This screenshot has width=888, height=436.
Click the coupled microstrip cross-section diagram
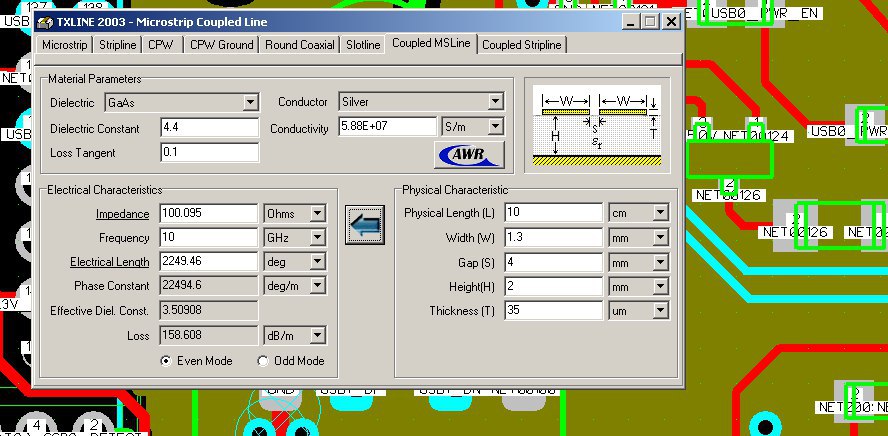tap(597, 126)
